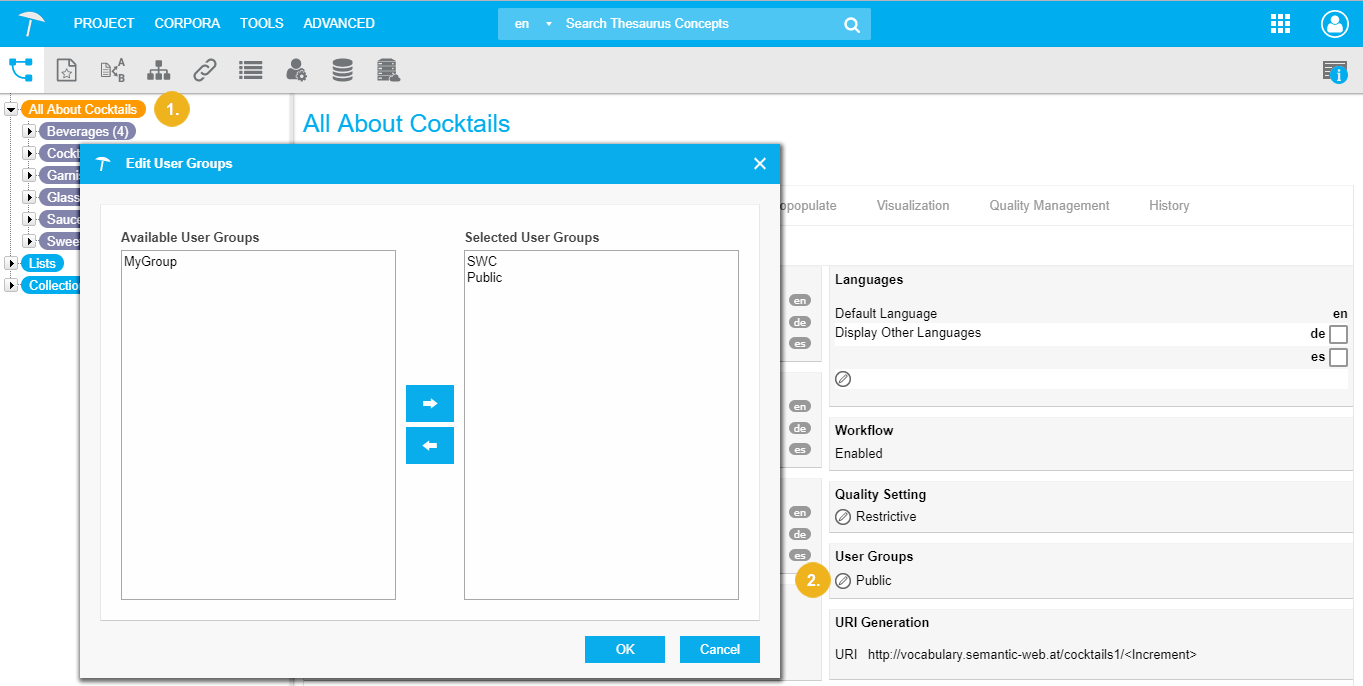Click the starred document toolbar icon
Image resolution: width=1363 pixels, height=686 pixels.
click(66, 70)
